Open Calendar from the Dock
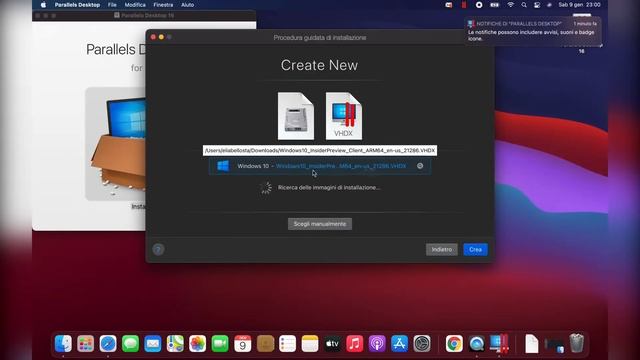The image size is (640, 360). click(x=242, y=344)
